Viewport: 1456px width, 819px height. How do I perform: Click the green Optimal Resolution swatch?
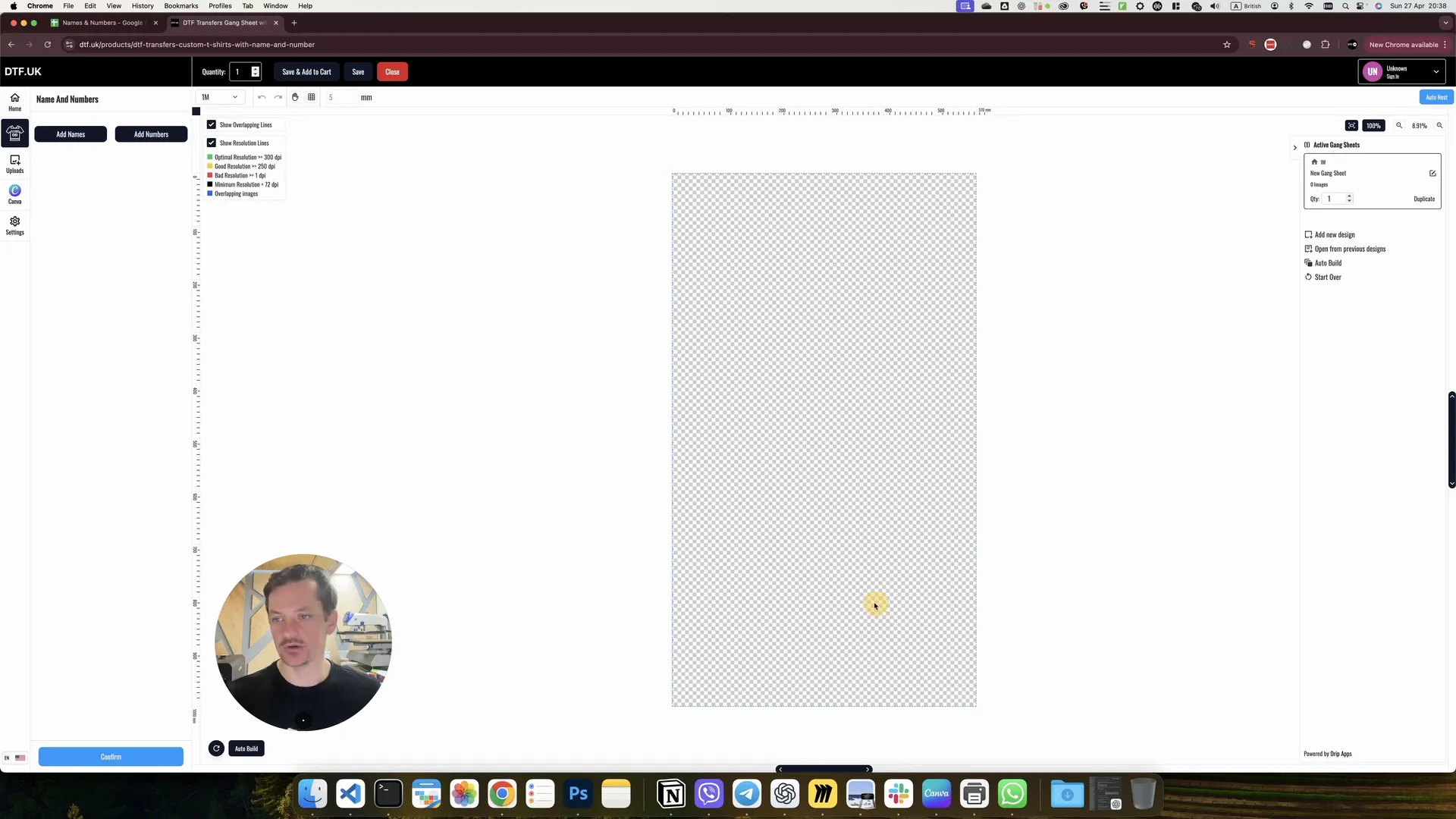[210, 157]
